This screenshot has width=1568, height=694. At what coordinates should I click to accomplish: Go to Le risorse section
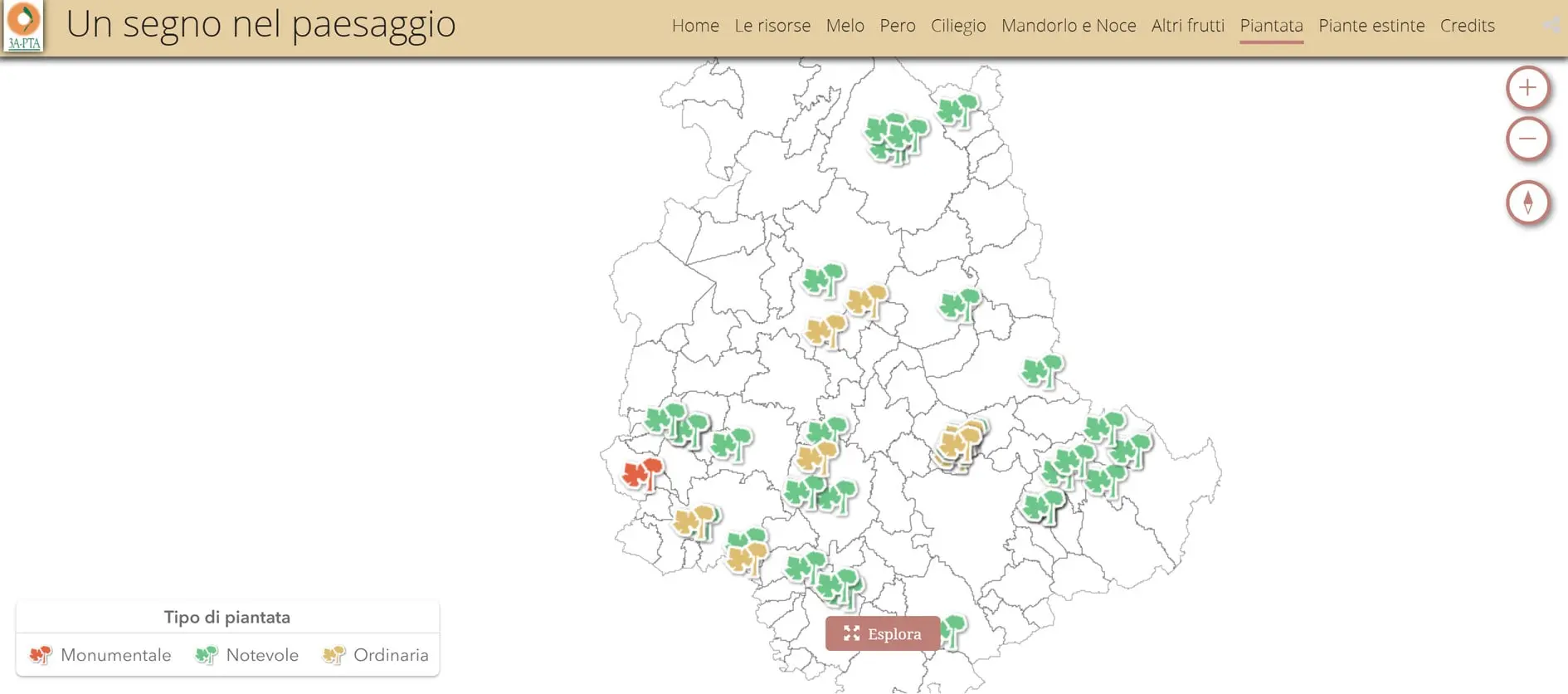[x=772, y=26]
